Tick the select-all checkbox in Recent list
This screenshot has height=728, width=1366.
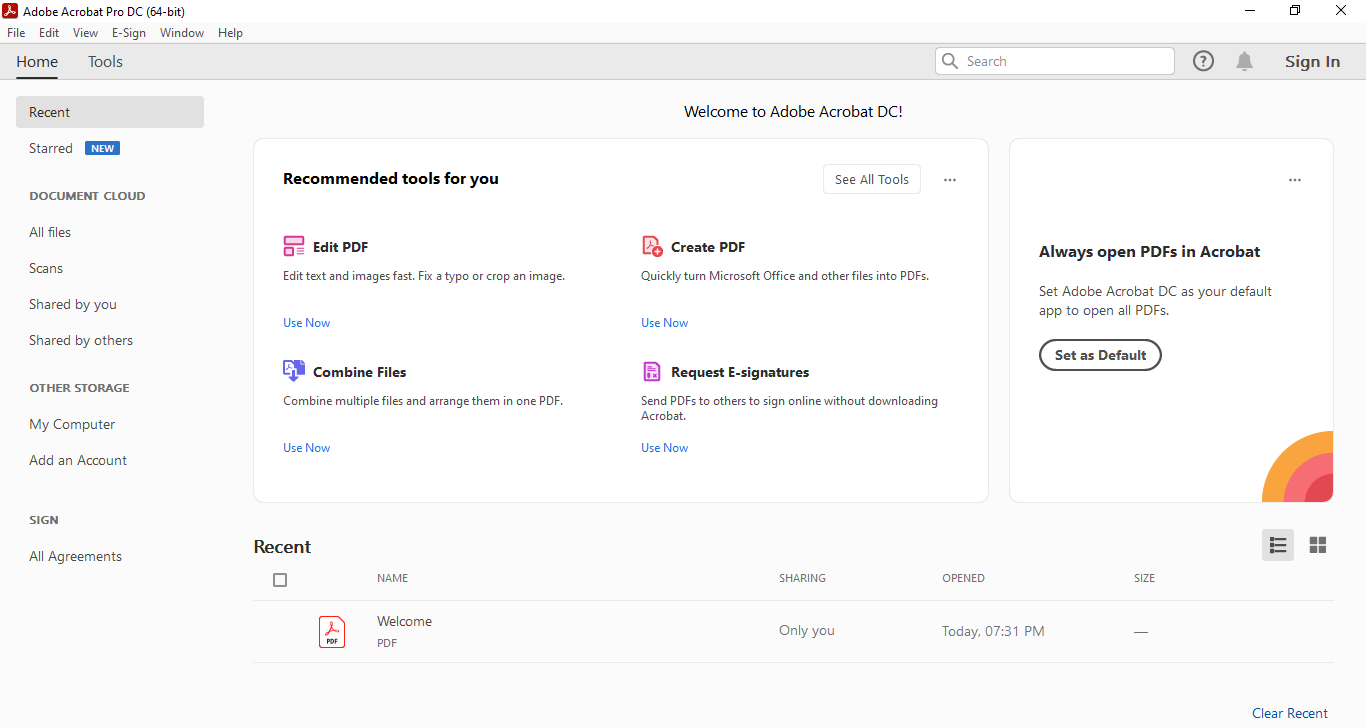click(x=280, y=580)
